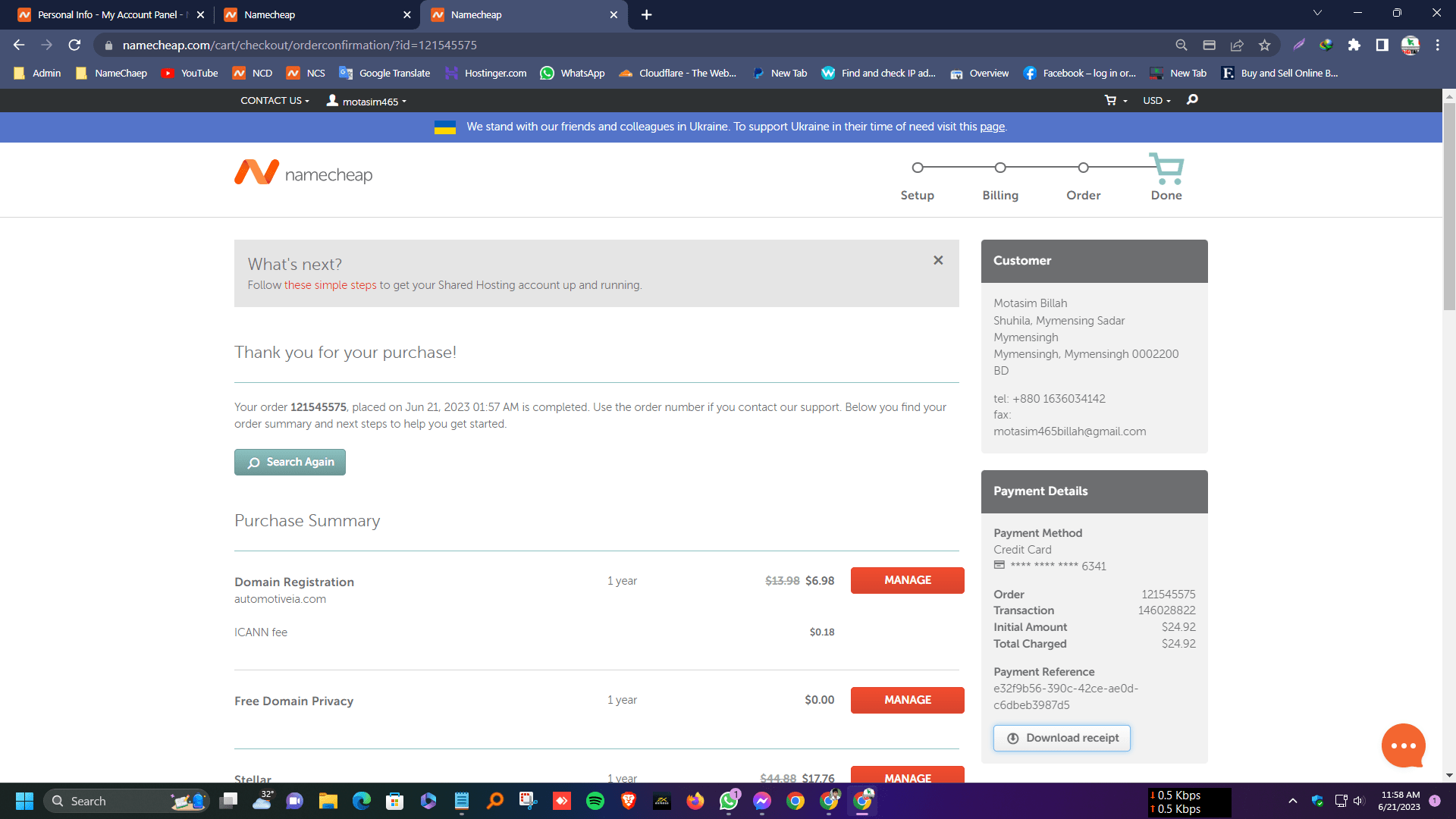Launch File Explorer from taskbar
This screenshot has height=819, width=1456.
328,801
